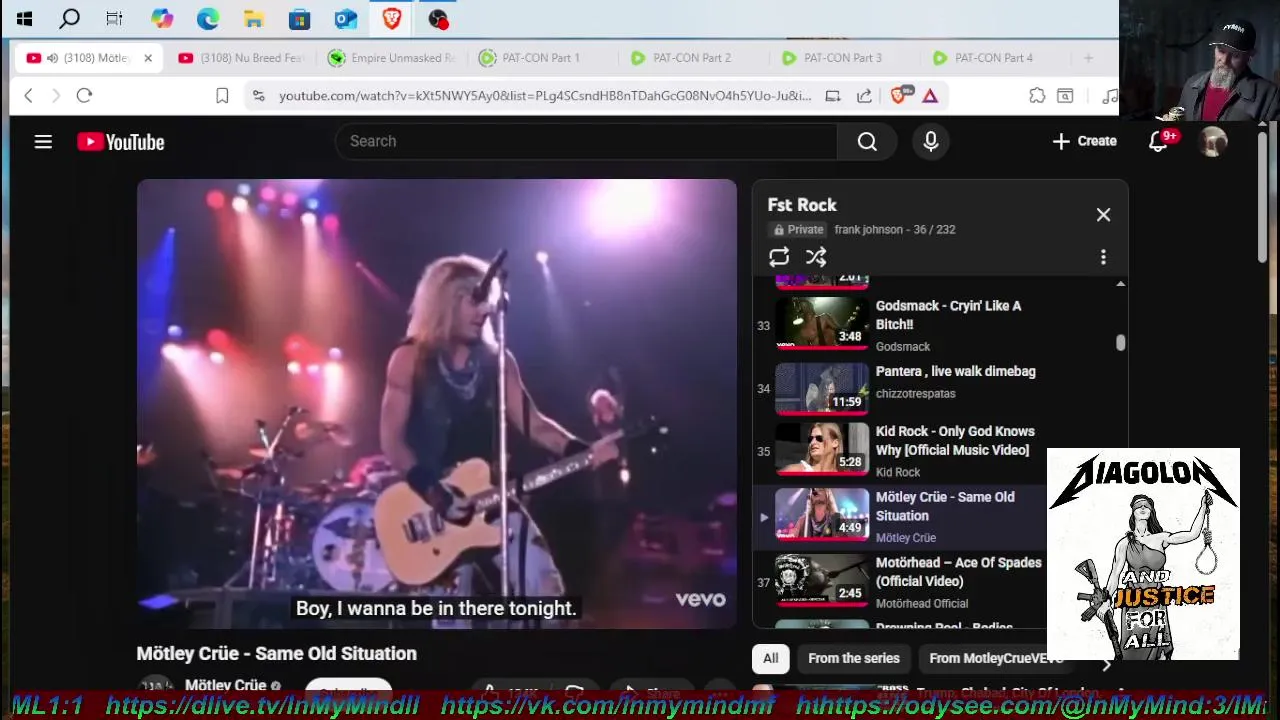
Task: Open playlist three-dot options menu
Action: 1103,257
